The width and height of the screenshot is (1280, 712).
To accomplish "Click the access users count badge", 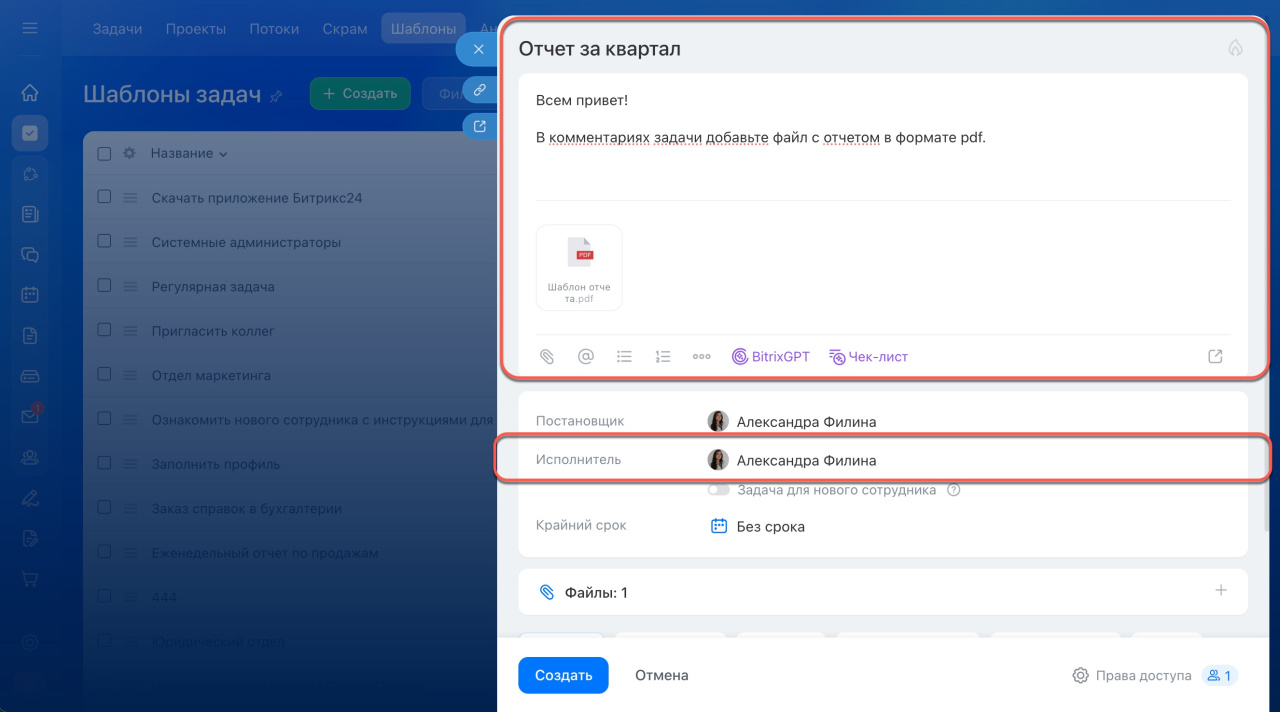I will click(1219, 675).
